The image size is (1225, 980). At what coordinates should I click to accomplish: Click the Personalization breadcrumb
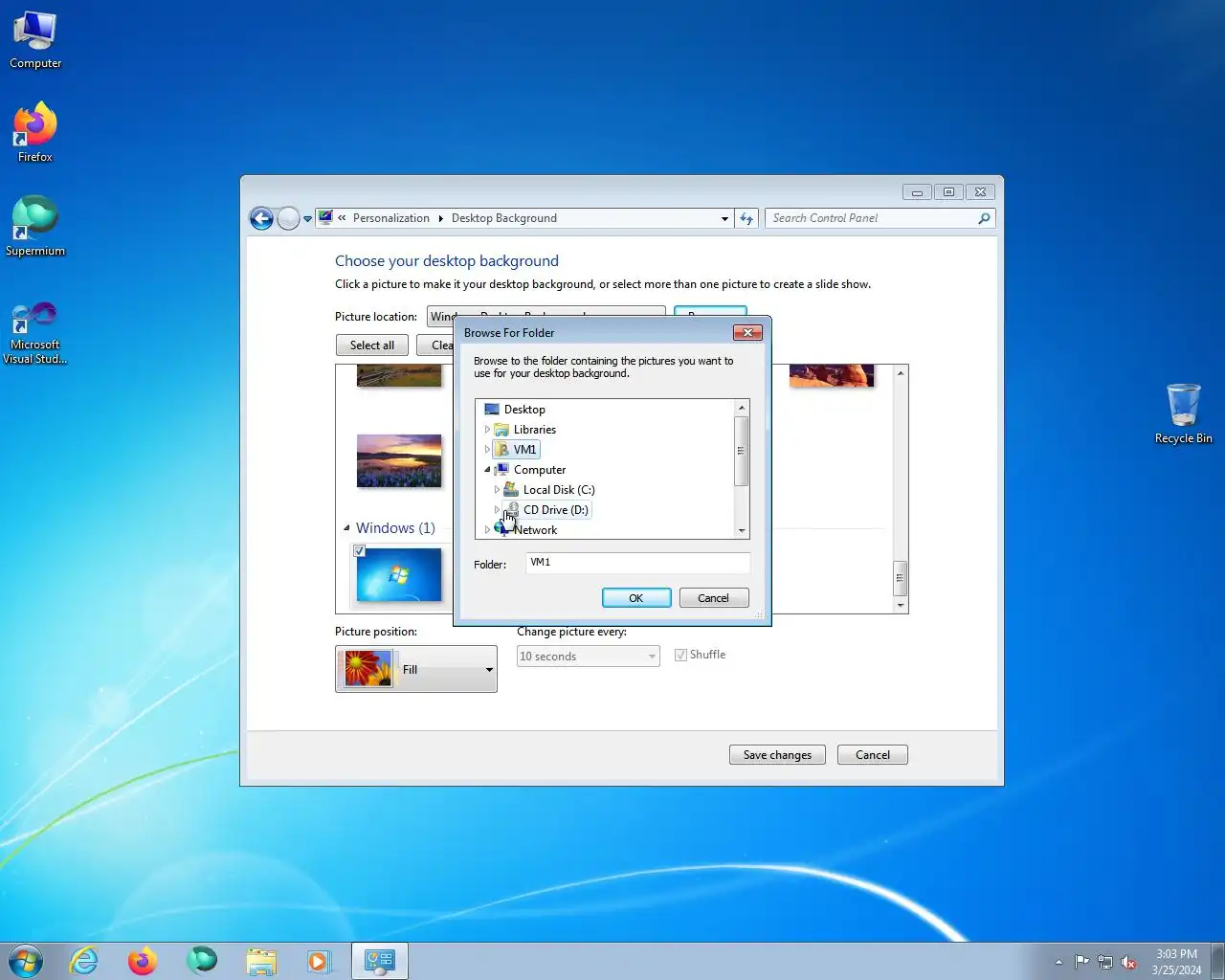point(391,218)
